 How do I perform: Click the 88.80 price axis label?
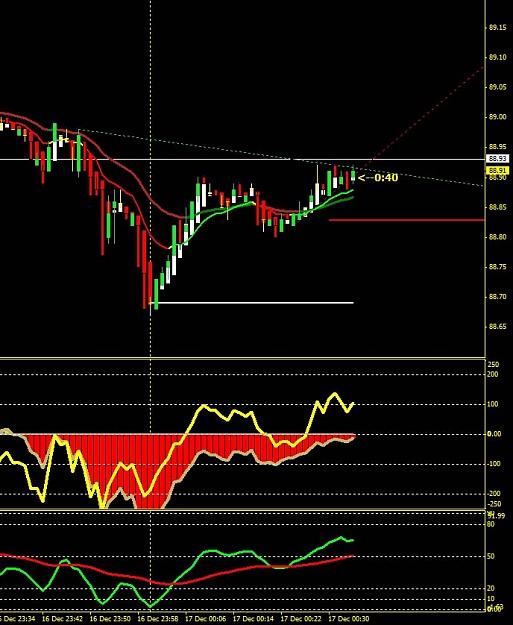coord(498,237)
